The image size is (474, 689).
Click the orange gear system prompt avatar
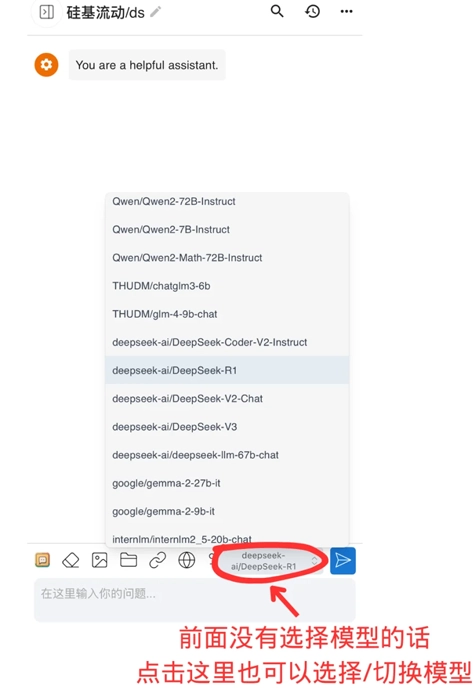click(47, 65)
